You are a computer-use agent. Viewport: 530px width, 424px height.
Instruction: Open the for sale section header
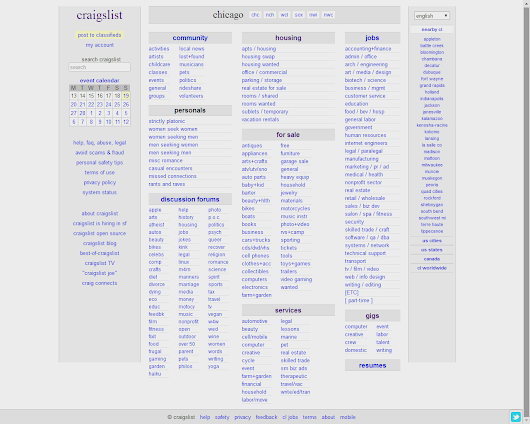(x=288, y=135)
